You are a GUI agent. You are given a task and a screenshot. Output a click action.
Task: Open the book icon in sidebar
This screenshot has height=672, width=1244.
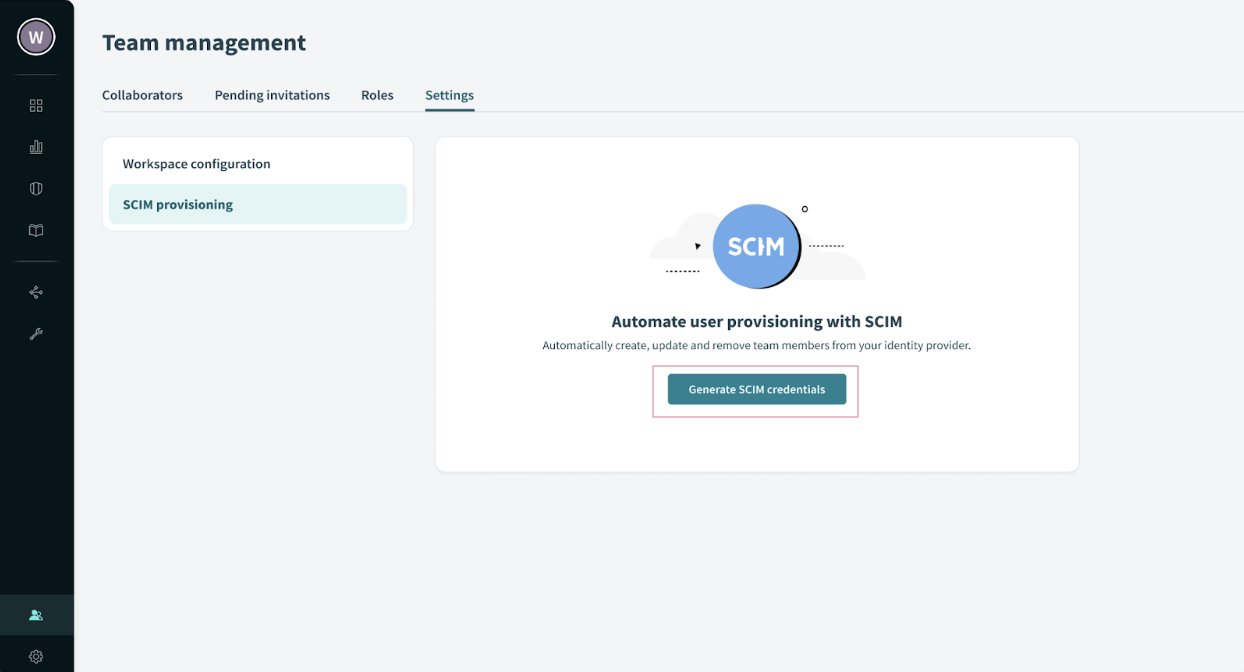pos(36,231)
